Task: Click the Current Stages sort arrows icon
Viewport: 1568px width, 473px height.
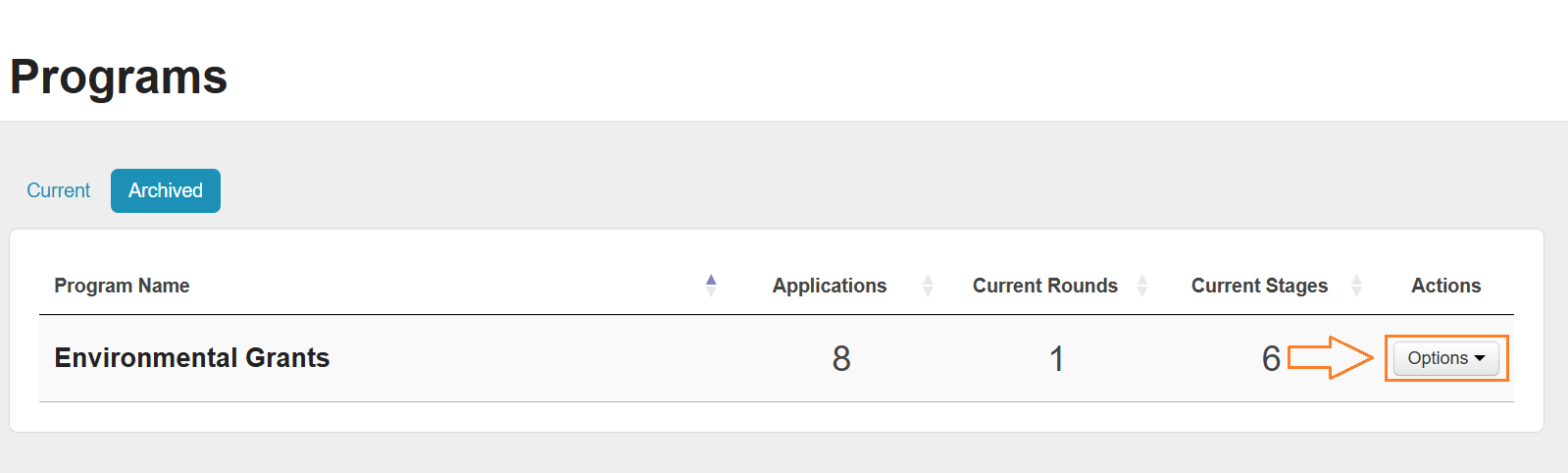Action: 1356,286
